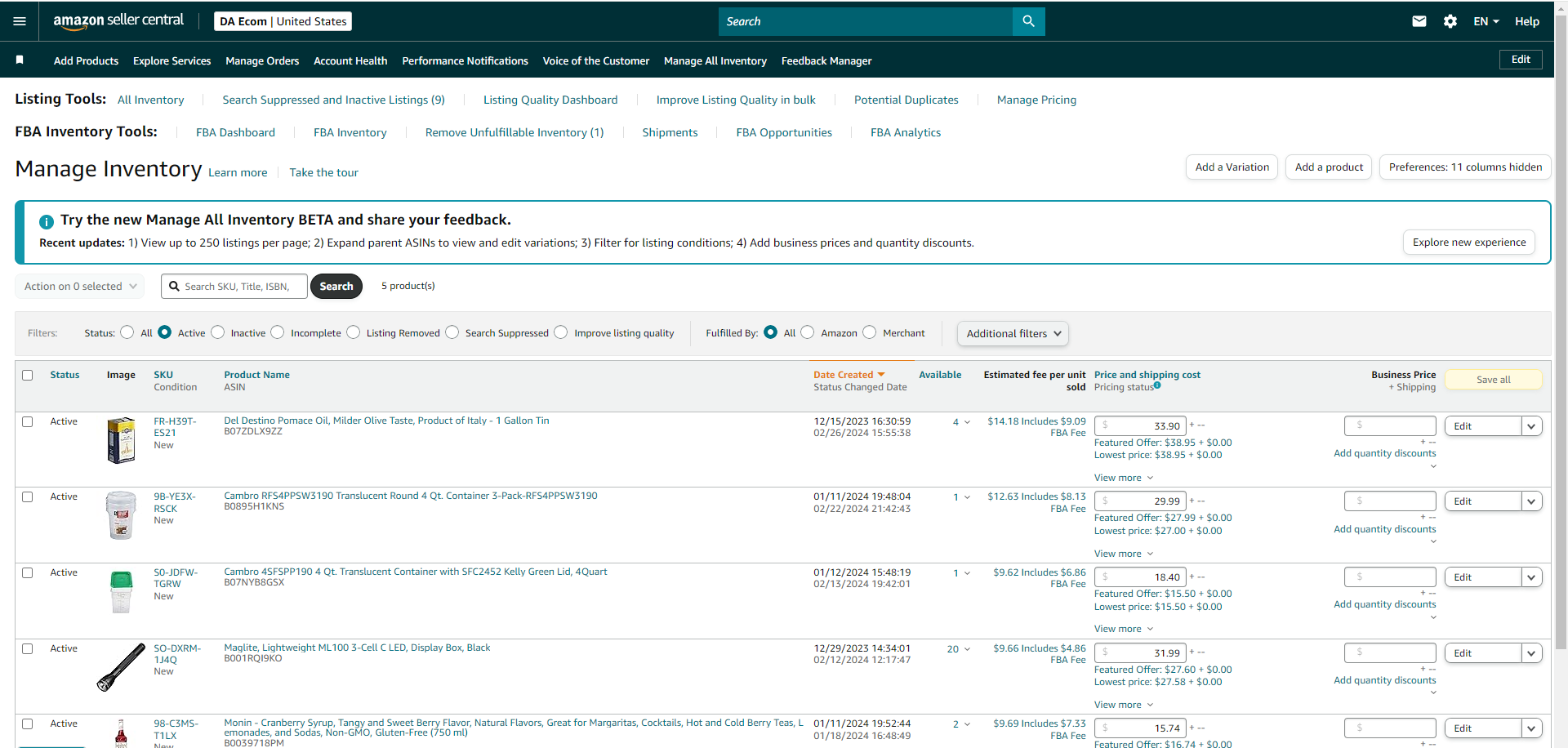Open the FBA Dashboard link
The image size is (1568, 748).
click(x=235, y=132)
